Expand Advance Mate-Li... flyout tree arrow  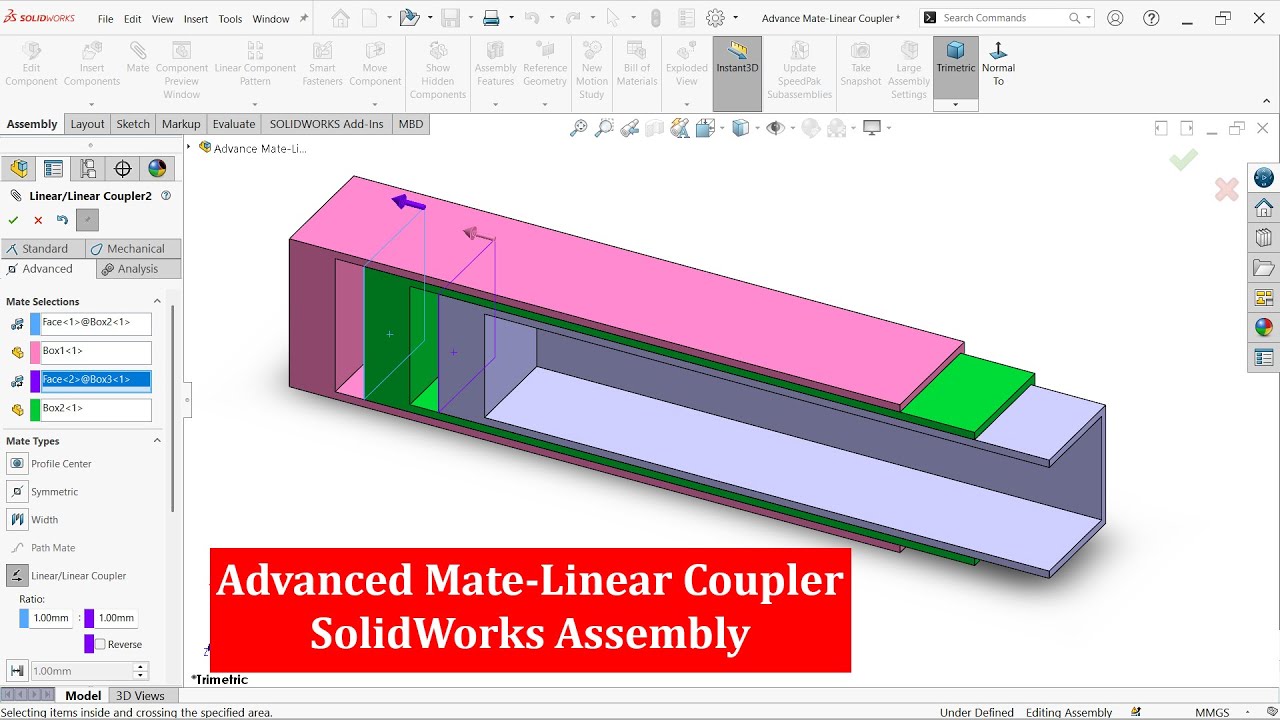coord(188,147)
